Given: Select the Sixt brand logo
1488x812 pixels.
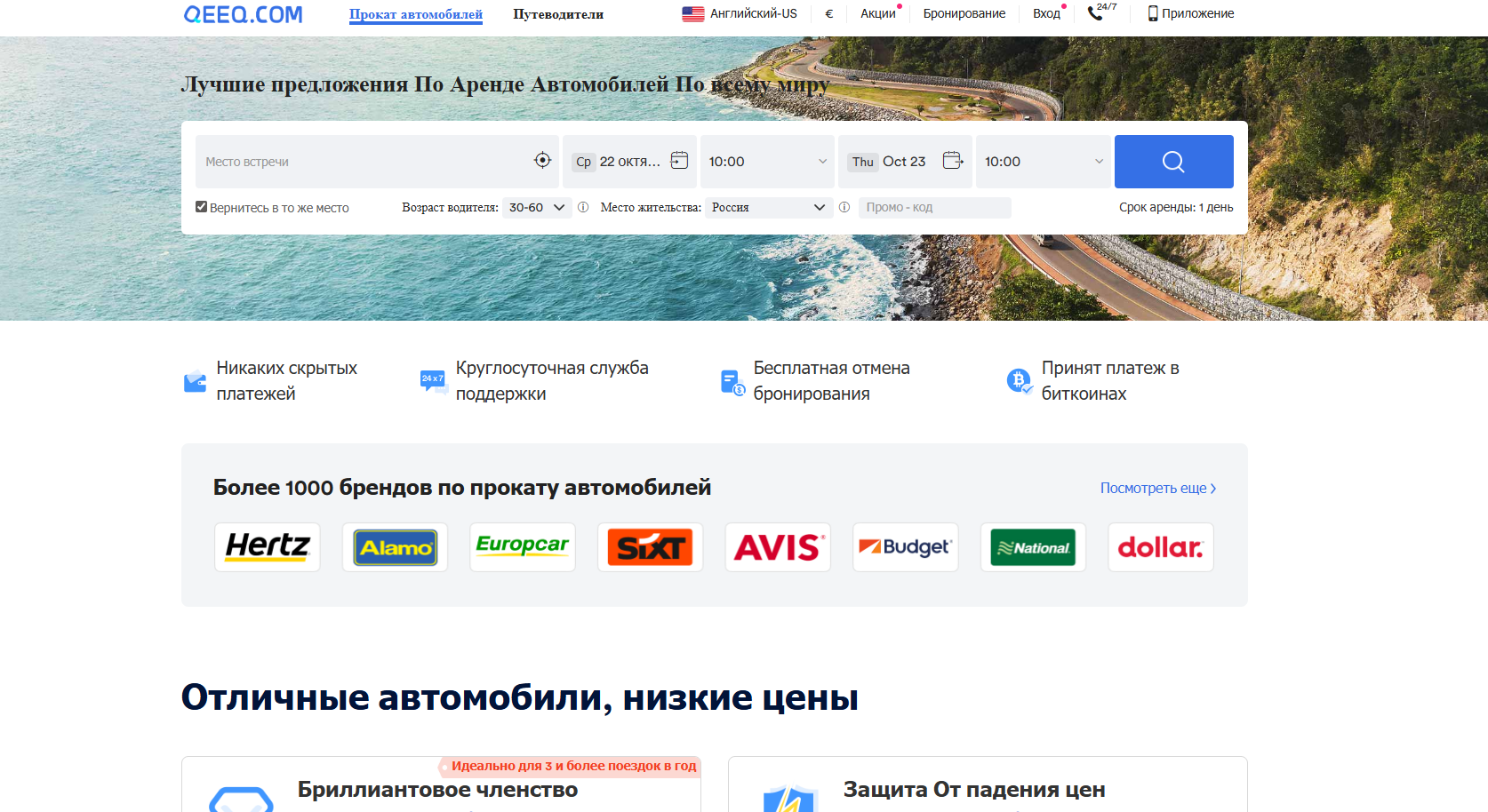Looking at the screenshot, I should pyautogui.click(x=650, y=547).
